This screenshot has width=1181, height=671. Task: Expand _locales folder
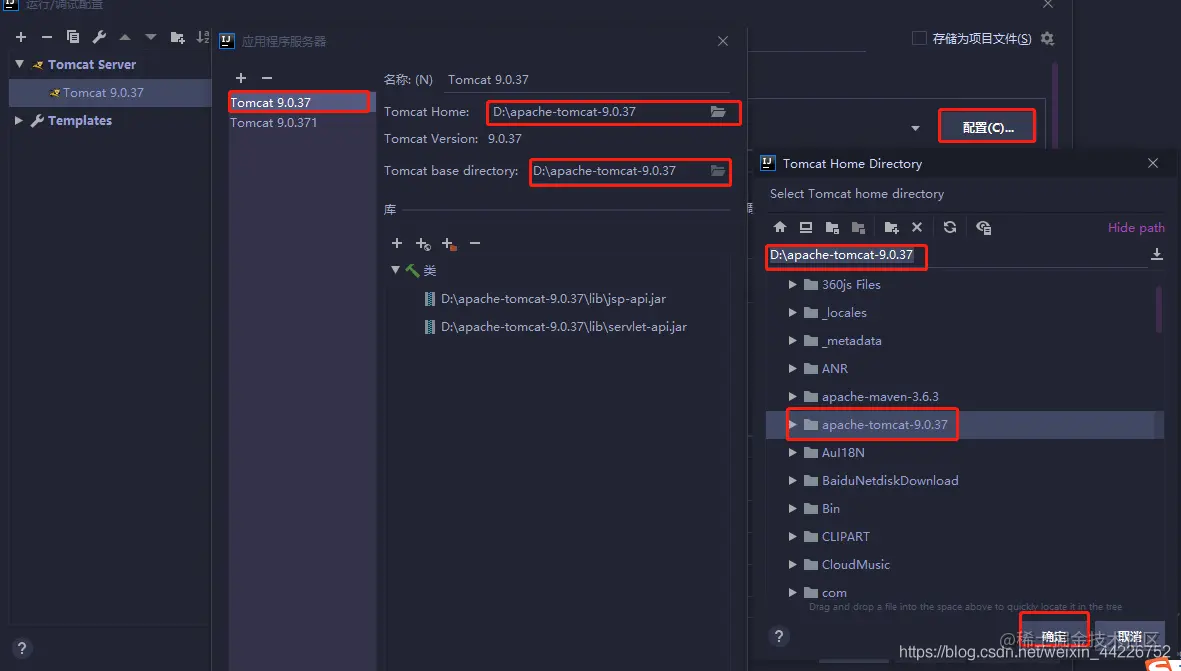(792, 313)
